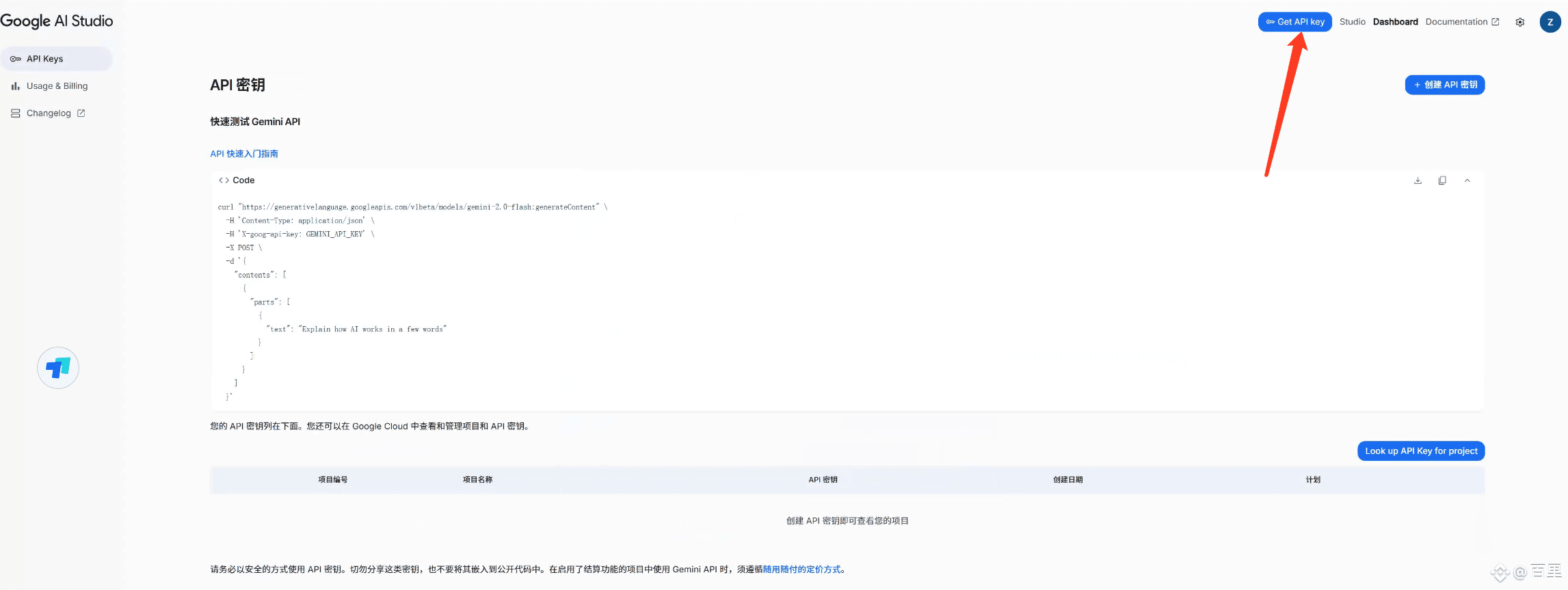
Task: Click the 计划 column header
Action: (1313, 480)
